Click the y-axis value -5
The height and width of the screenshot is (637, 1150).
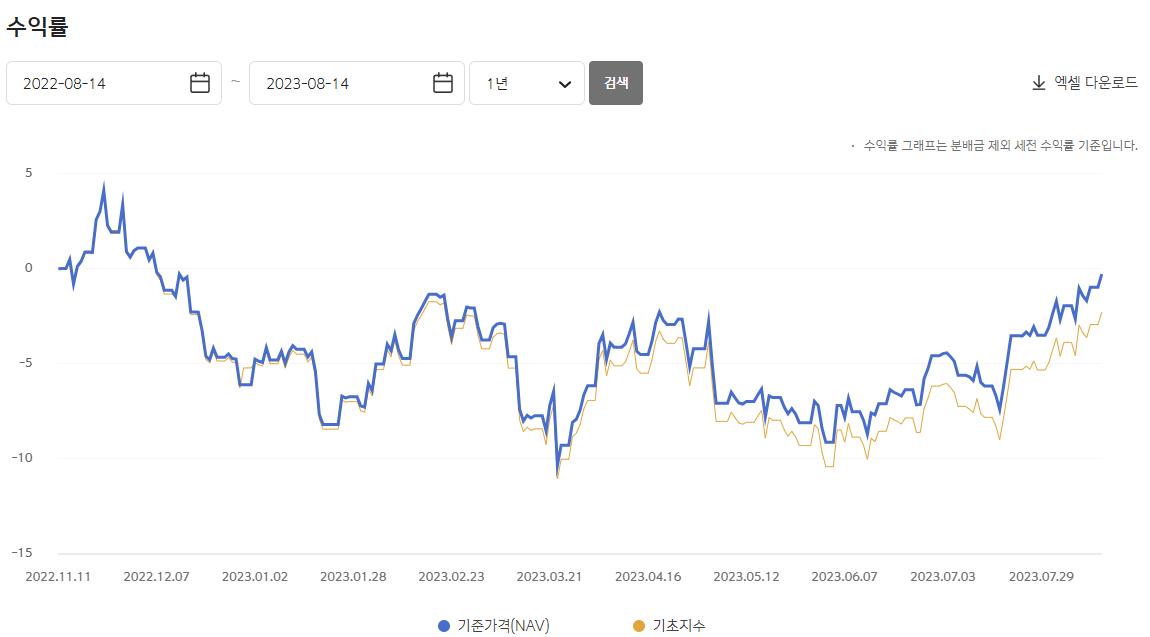tap(26, 363)
